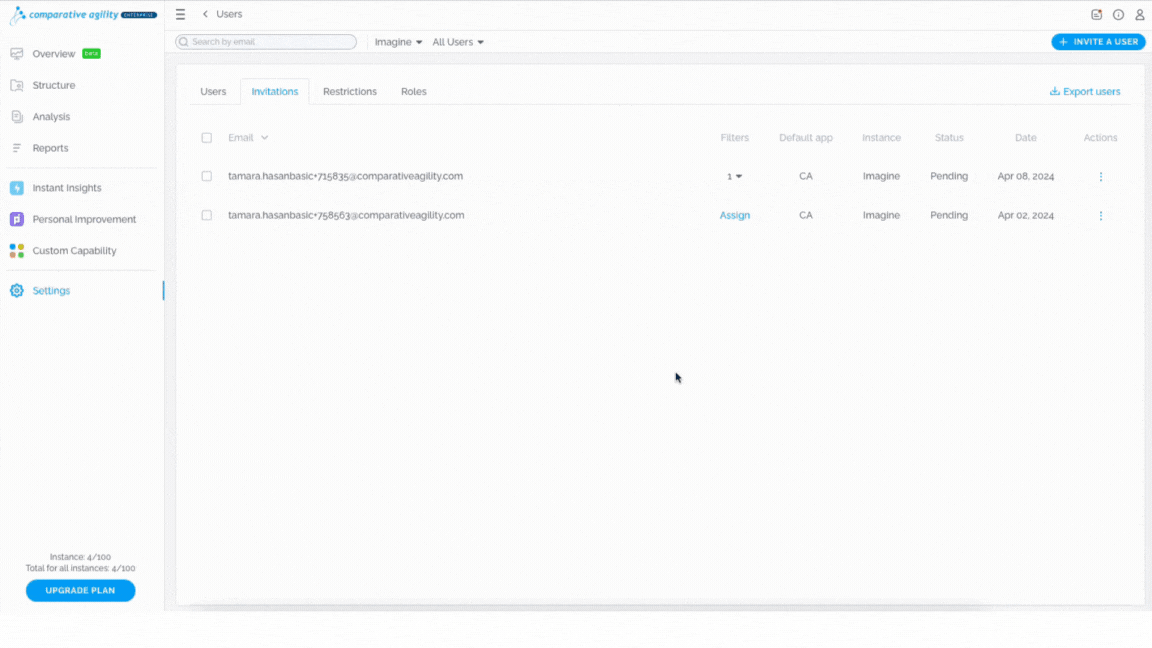Click the Analysis sidebar icon
This screenshot has width=1152, height=648.
coord(17,117)
